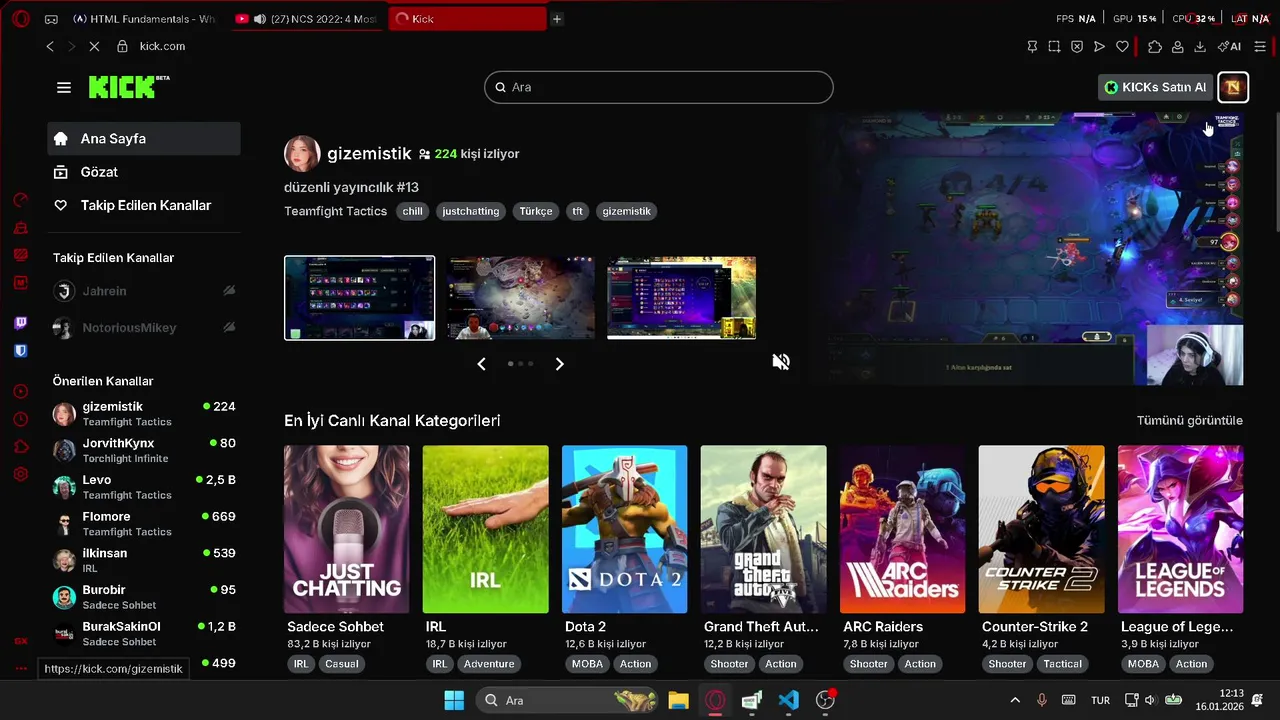The image size is (1280, 720).
Task: Take a snapshot with the toolbar capture icon
Action: 1054,46
